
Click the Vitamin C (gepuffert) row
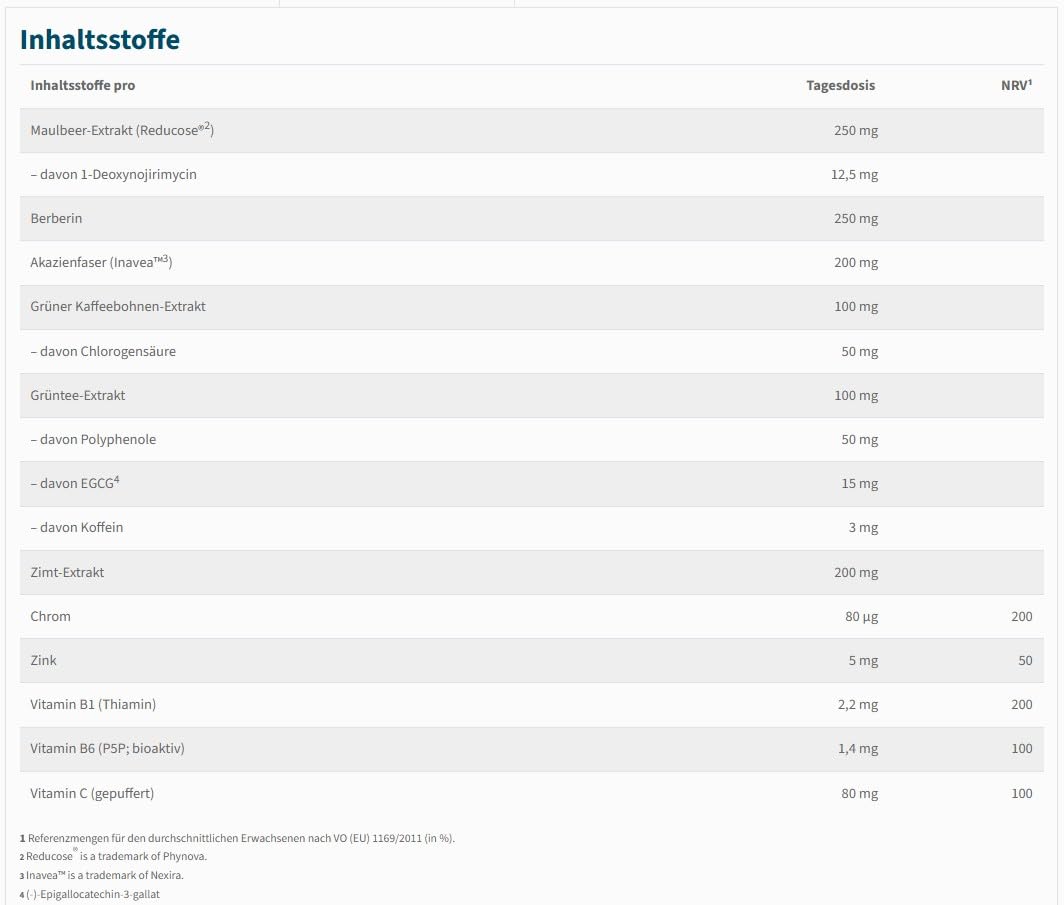point(531,794)
